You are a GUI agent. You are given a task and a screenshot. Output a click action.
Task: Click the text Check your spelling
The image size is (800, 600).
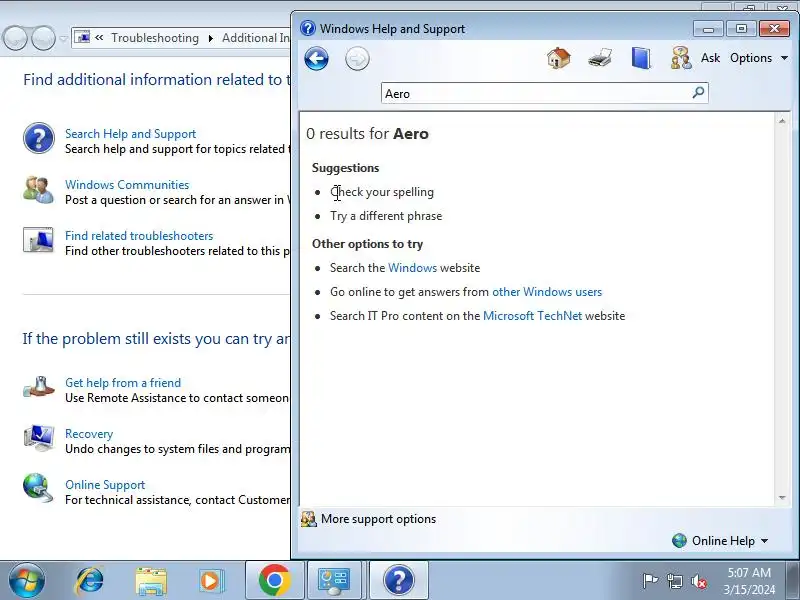tap(382, 192)
